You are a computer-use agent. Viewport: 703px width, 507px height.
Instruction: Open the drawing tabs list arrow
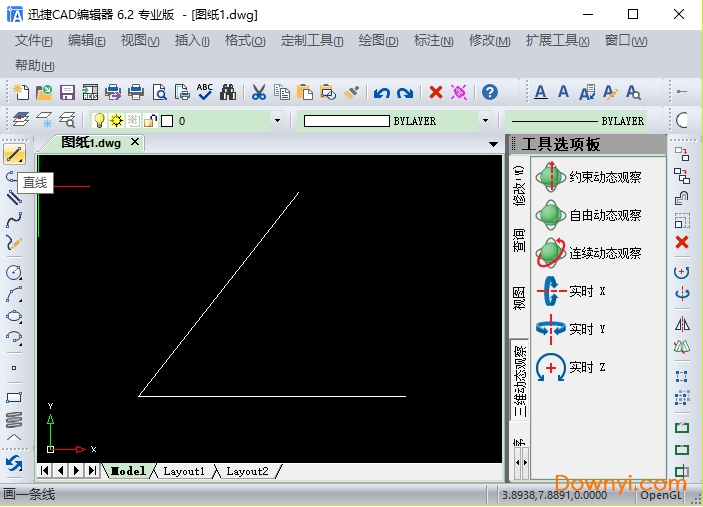493,144
